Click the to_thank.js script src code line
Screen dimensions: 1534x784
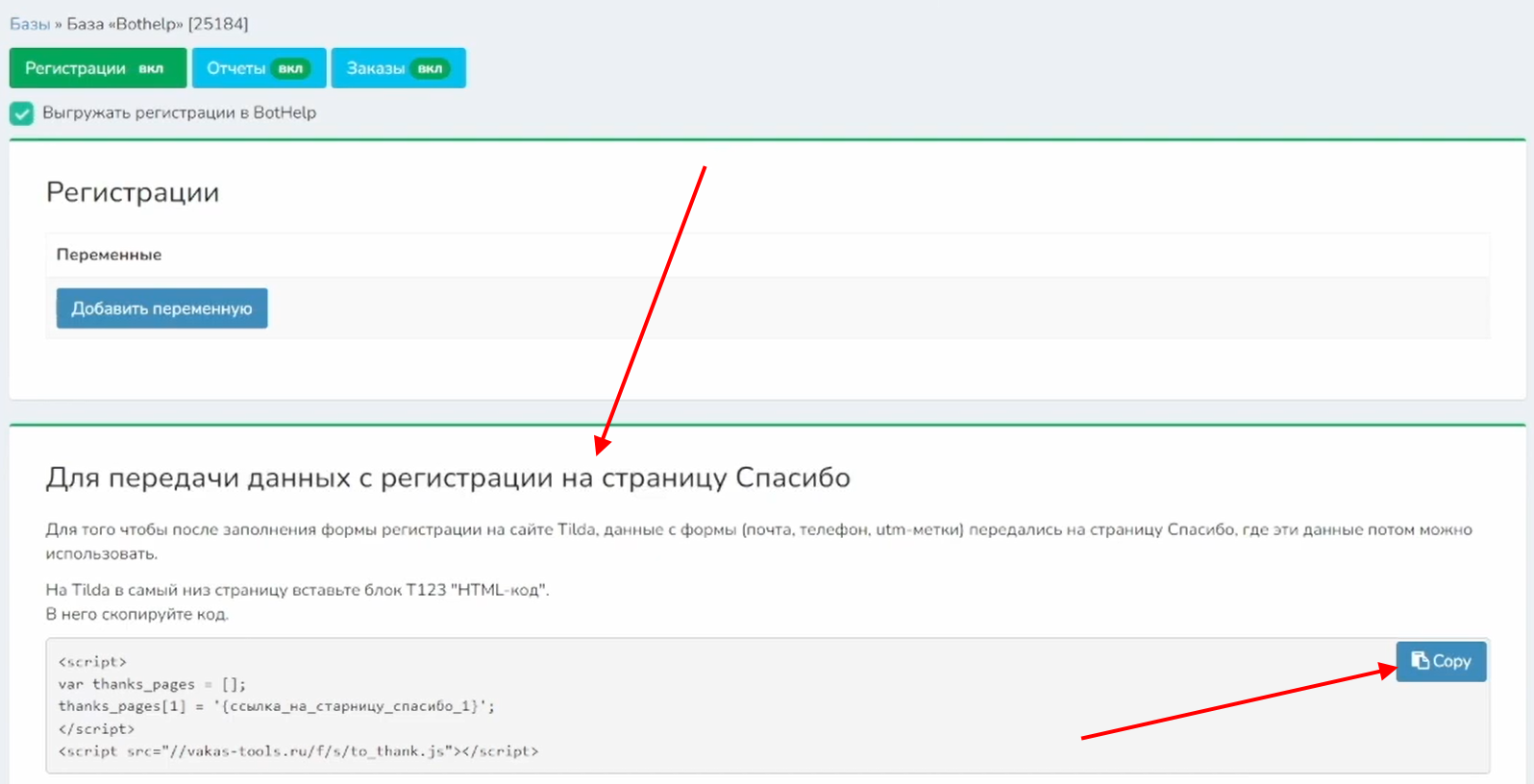click(298, 751)
